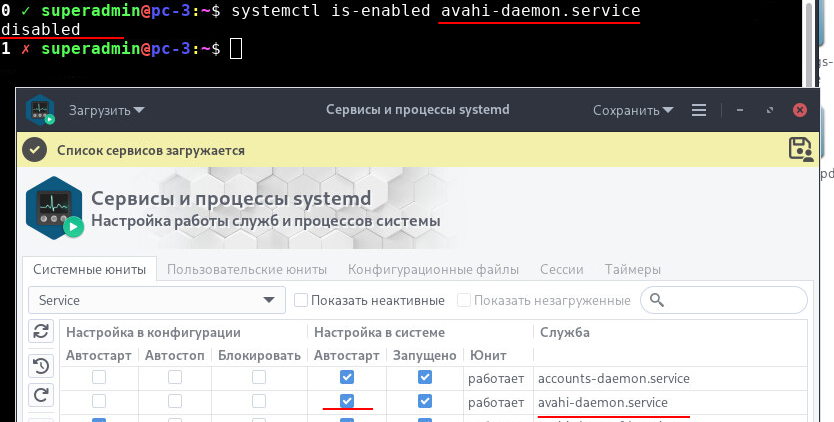The height and width of the screenshot is (422, 834).
Task: Open the Сессии tab
Action: tap(562, 269)
